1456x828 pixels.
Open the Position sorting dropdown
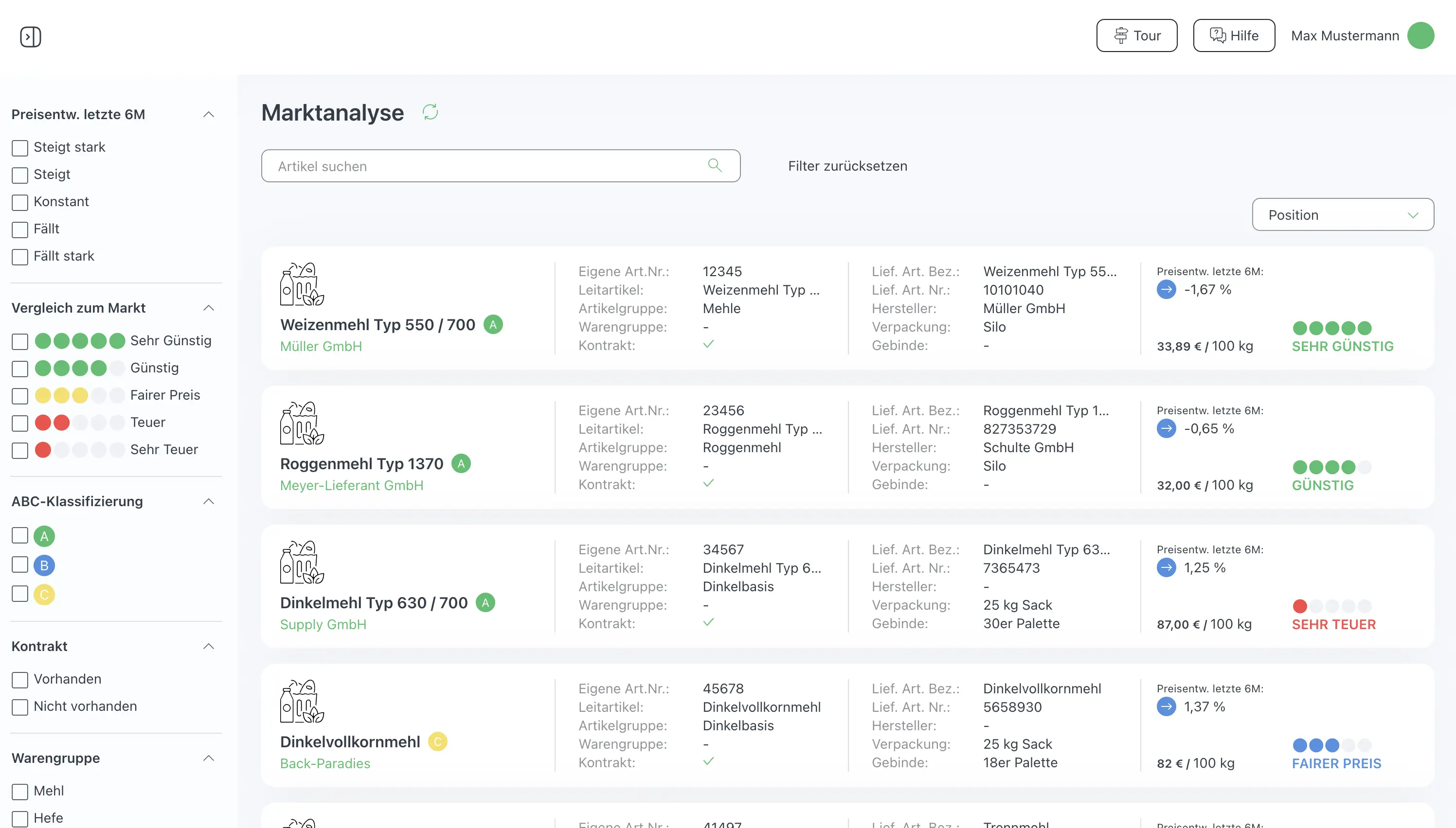click(x=1342, y=214)
